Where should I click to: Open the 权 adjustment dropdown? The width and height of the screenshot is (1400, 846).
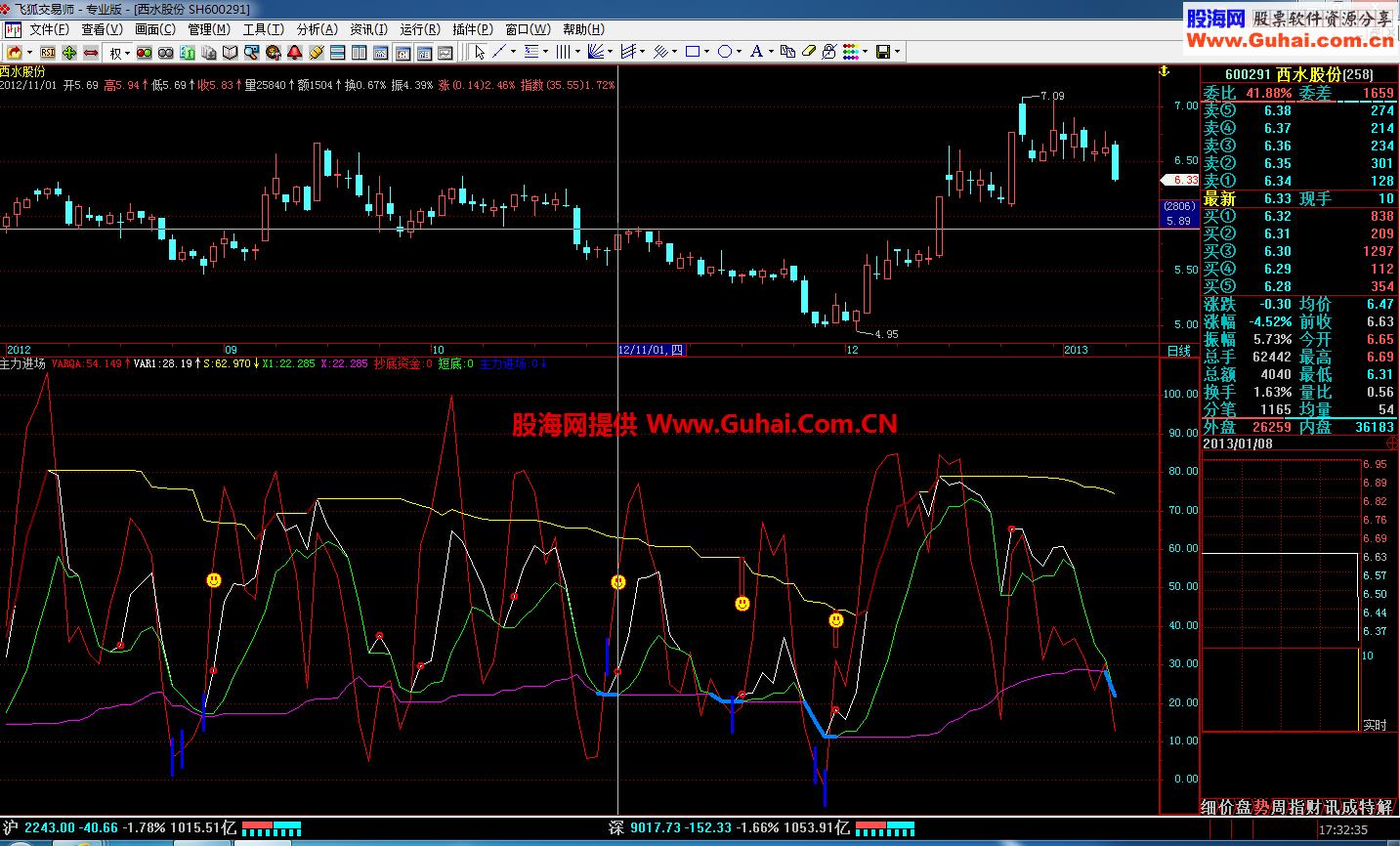tap(119, 53)
